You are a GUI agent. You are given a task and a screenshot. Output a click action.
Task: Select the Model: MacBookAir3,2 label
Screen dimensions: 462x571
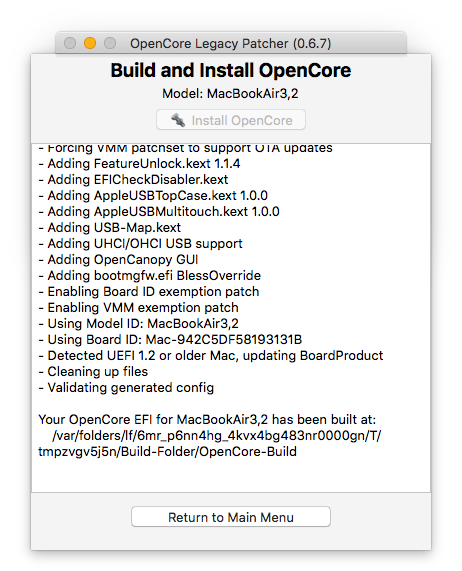[x=230, y=94]
